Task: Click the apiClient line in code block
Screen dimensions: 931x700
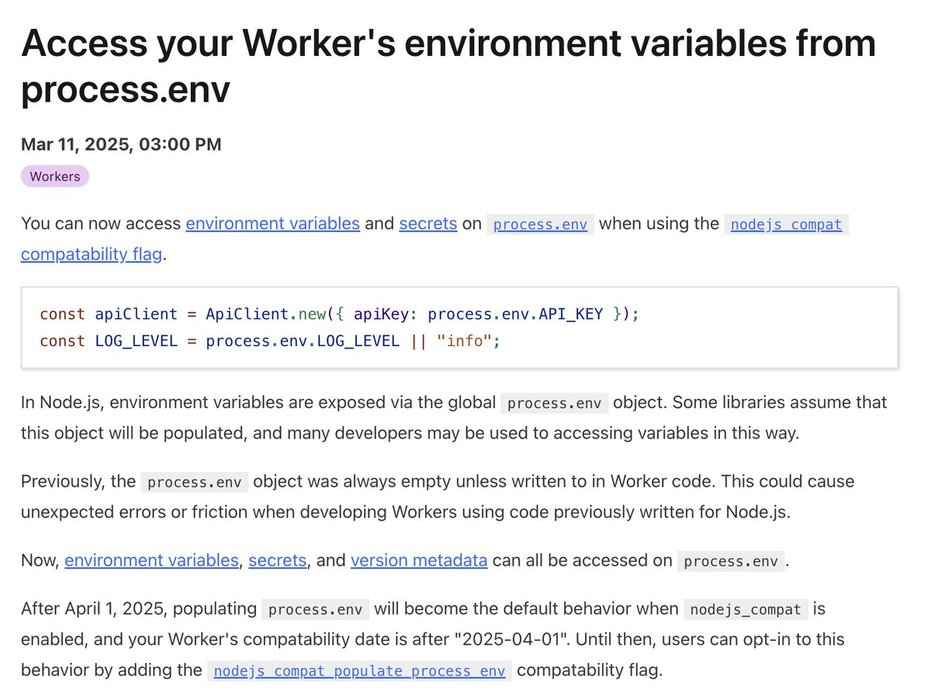Action: [x=339, y=314]
